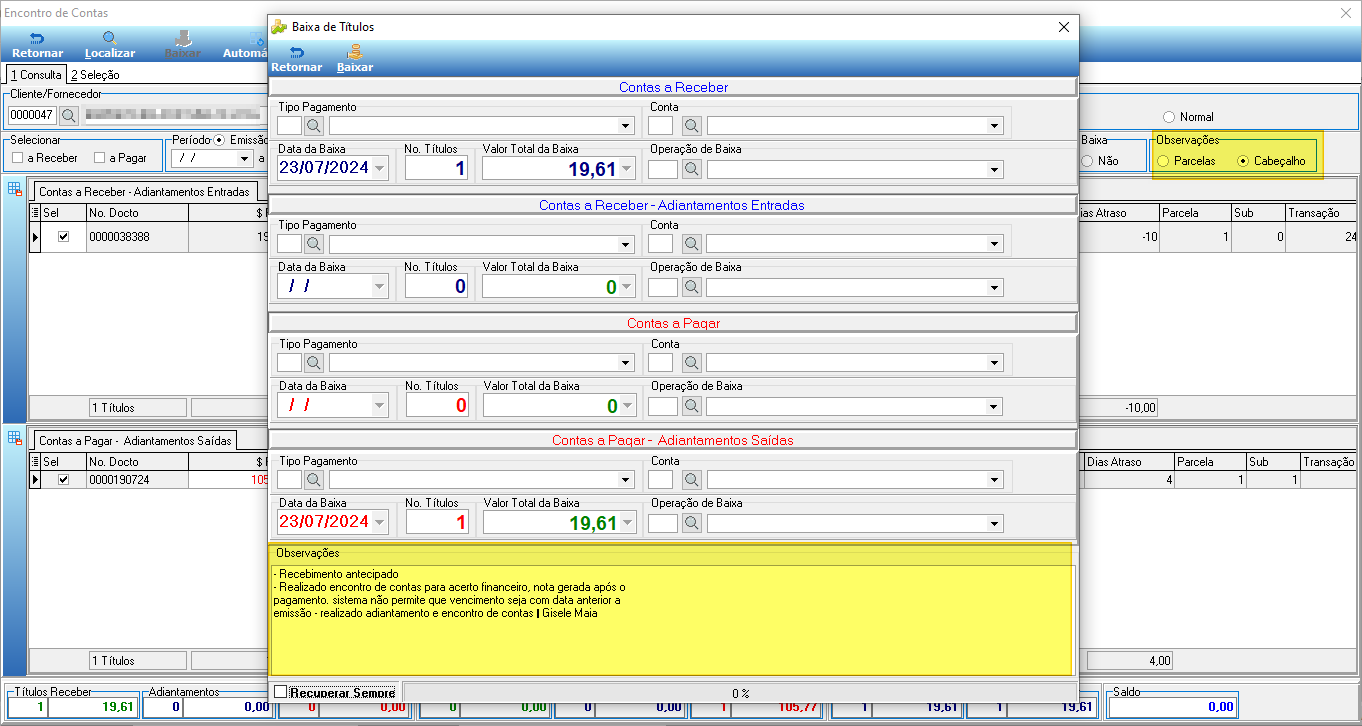Viewport: 1362px width, 726px height.
Task: Select Parcelas radio button in Observações
Action: (x=1162, y=161)
